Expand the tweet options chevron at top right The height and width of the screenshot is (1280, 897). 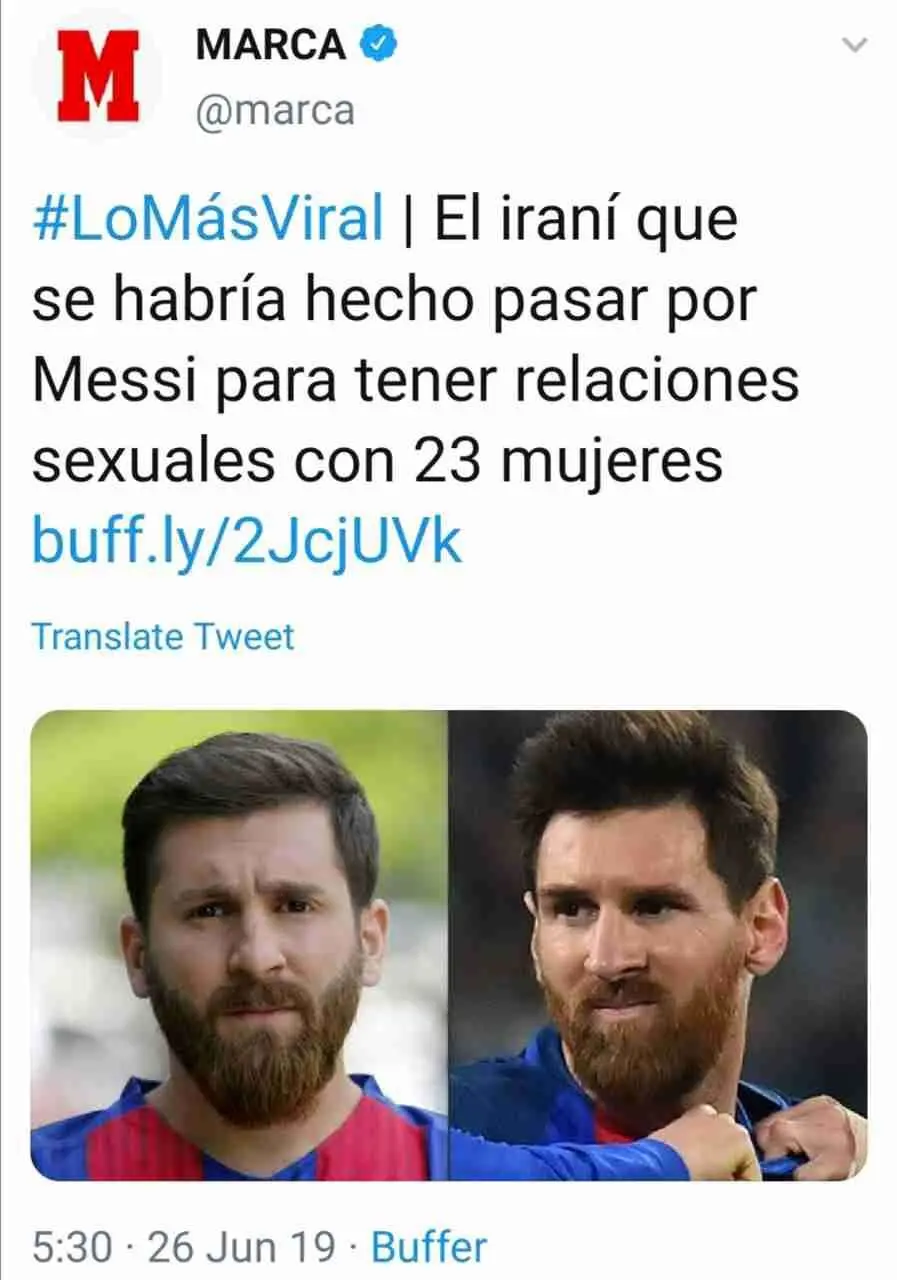(854, 44)
